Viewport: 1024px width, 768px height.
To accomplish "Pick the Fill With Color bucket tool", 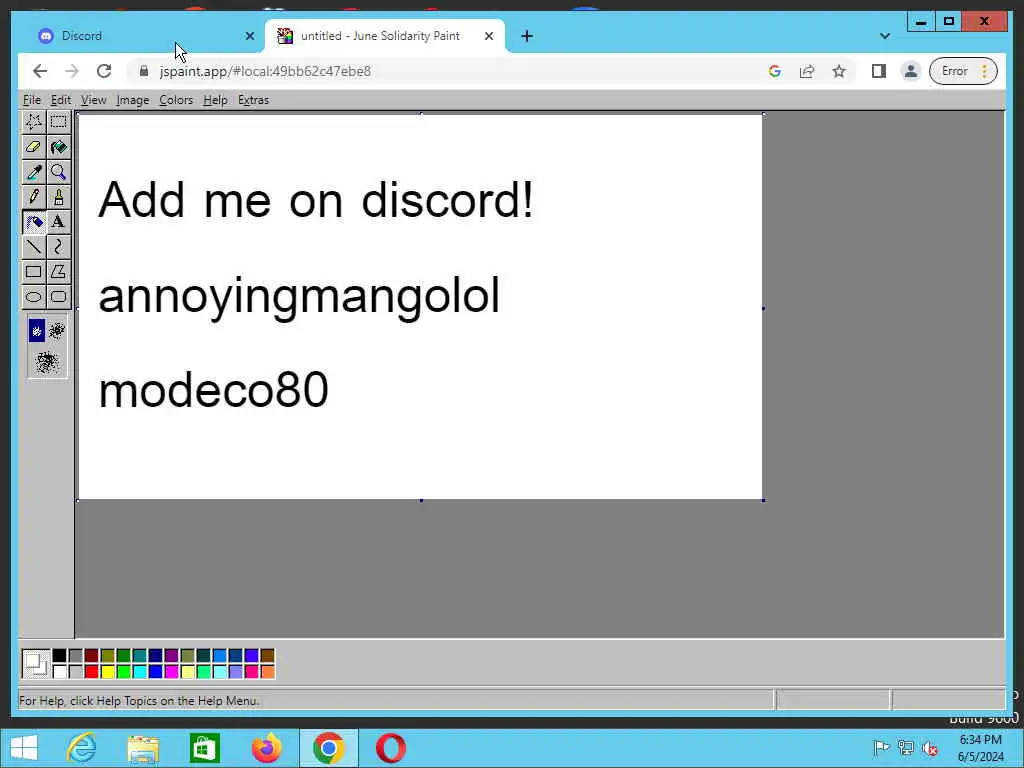I will [59, 147].
